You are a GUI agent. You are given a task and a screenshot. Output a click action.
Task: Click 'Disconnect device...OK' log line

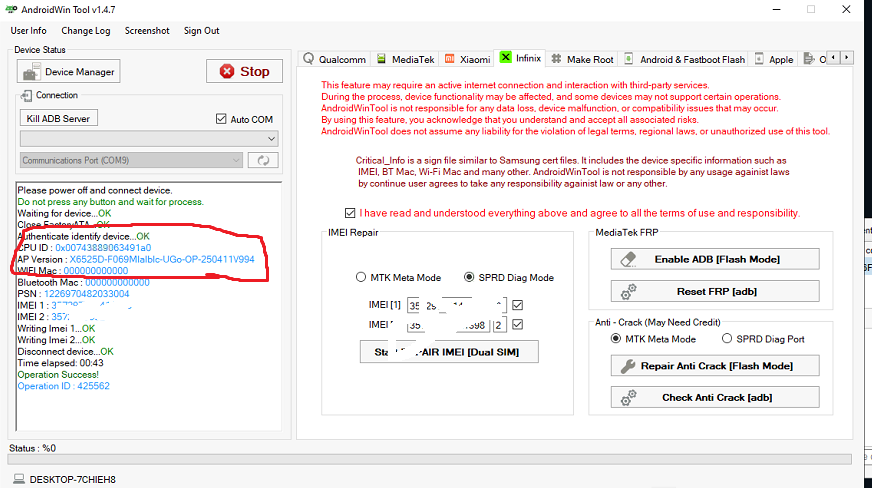pyautogui.click(x=66, y=351)
